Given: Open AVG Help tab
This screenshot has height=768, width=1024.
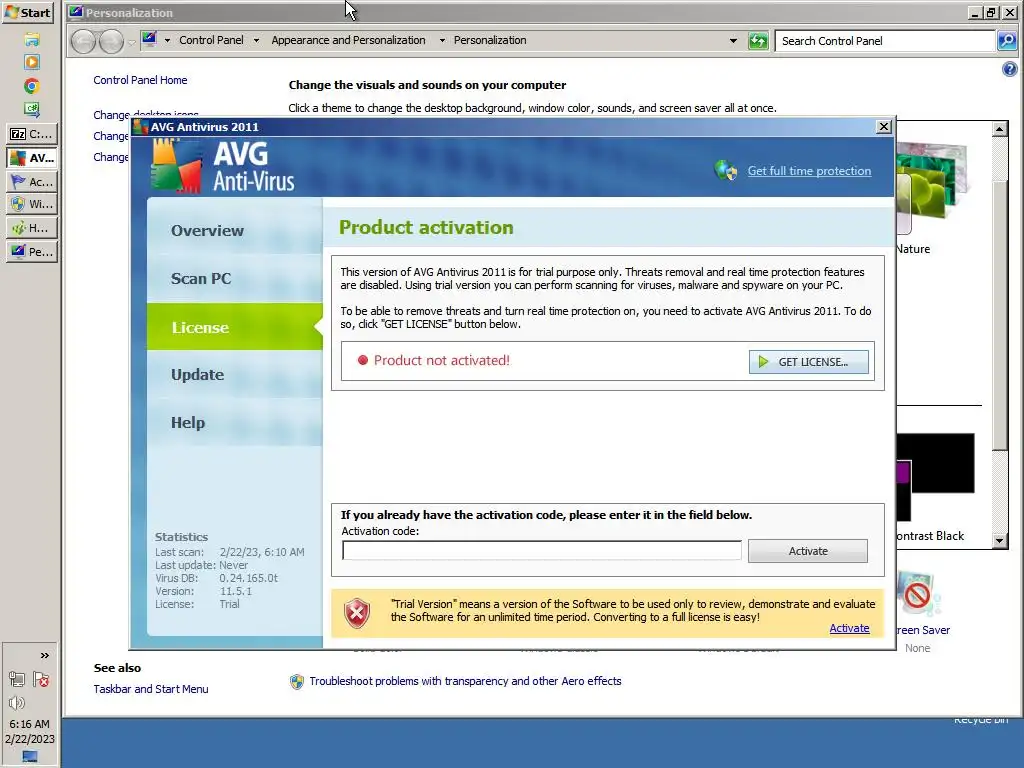Looking at the screenshot, I should 234,423.
